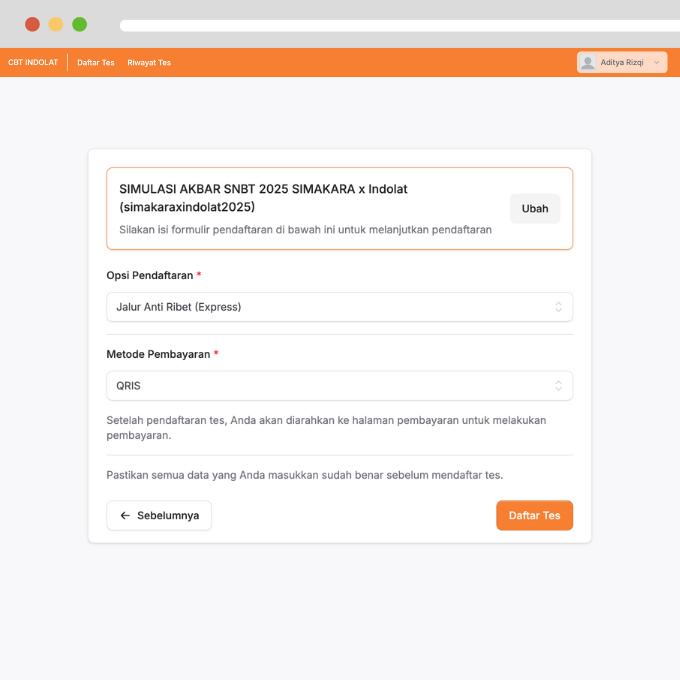Click the green maximize window button

pyautogui.click(x=80, y=24)
